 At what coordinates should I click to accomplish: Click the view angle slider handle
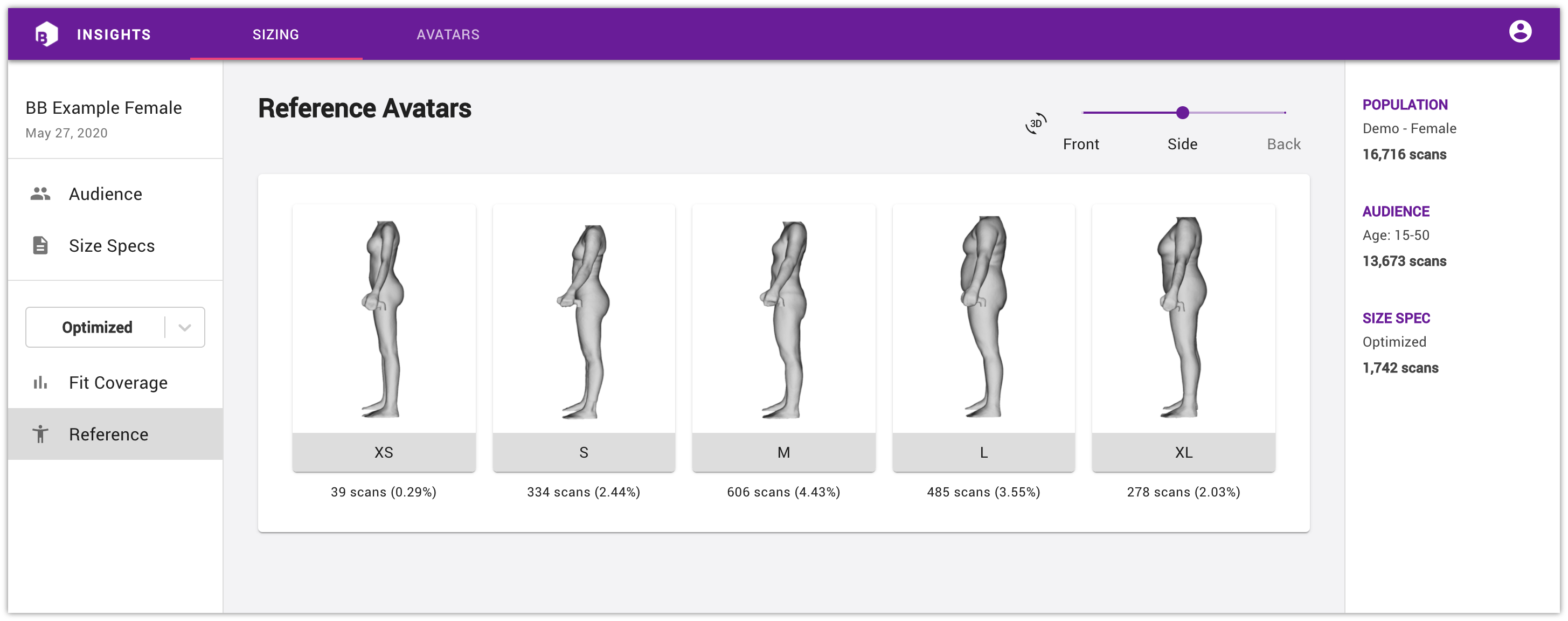1183,113
